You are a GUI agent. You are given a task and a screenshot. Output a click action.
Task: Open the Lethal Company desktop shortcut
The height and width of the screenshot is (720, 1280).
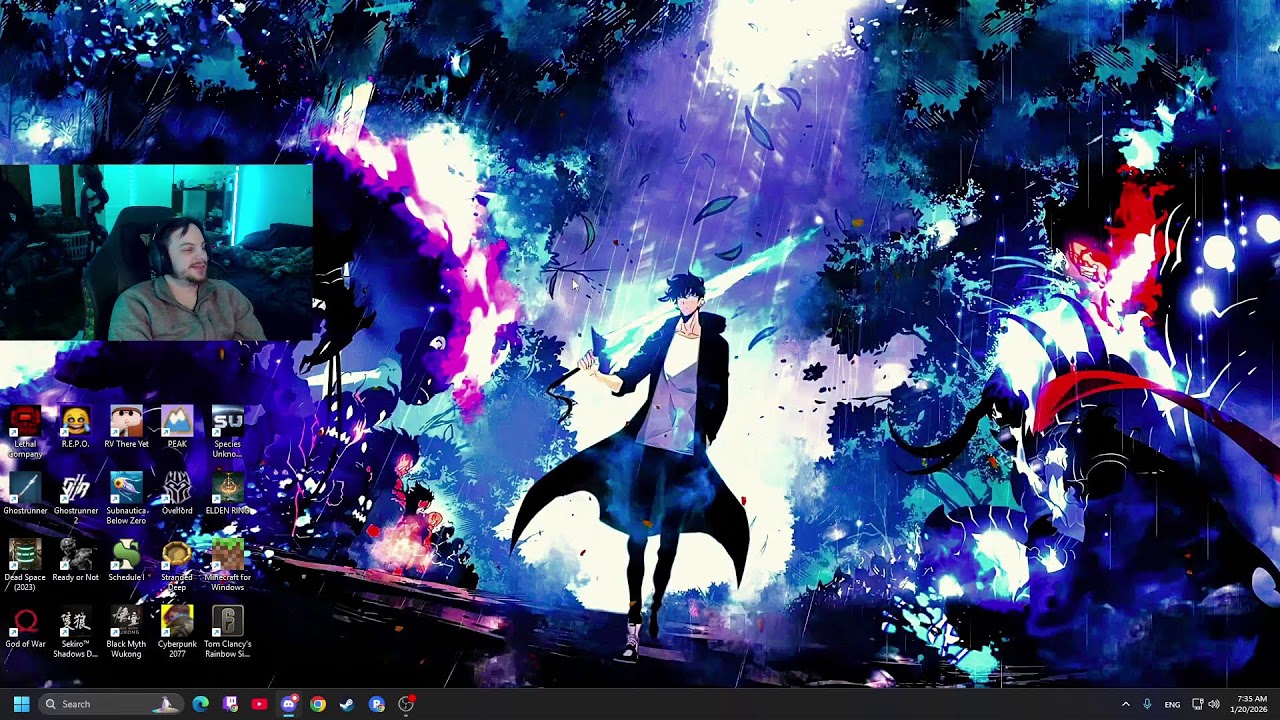[x=25, y=432]
